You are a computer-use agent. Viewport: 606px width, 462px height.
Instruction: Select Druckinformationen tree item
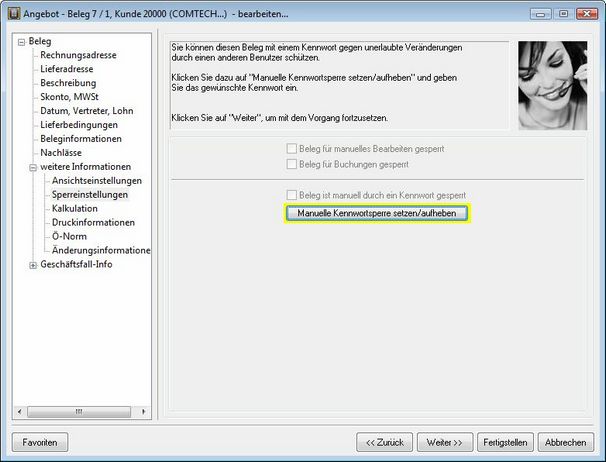point(93,222)
